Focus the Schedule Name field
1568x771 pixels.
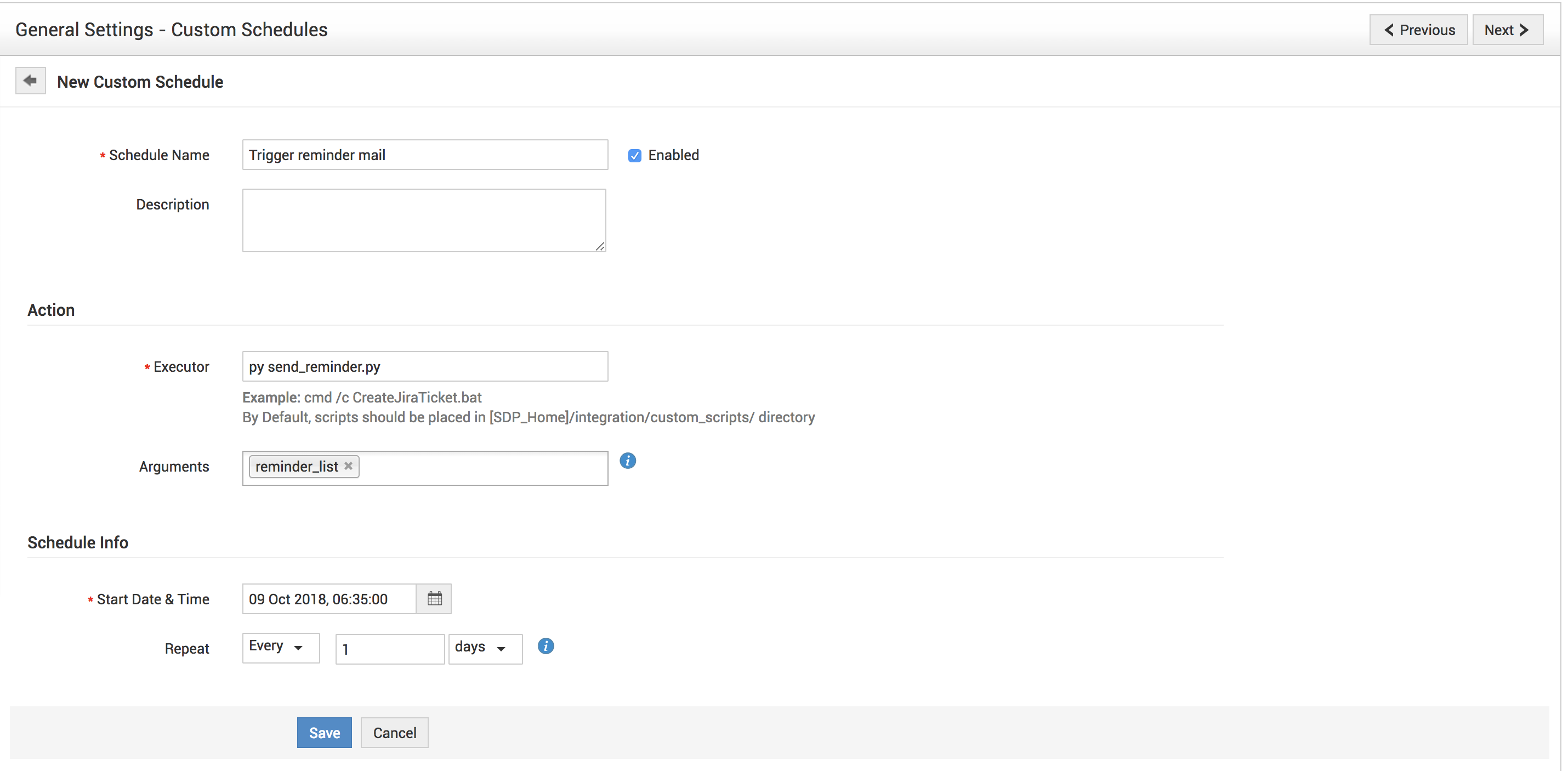[424, 155]
